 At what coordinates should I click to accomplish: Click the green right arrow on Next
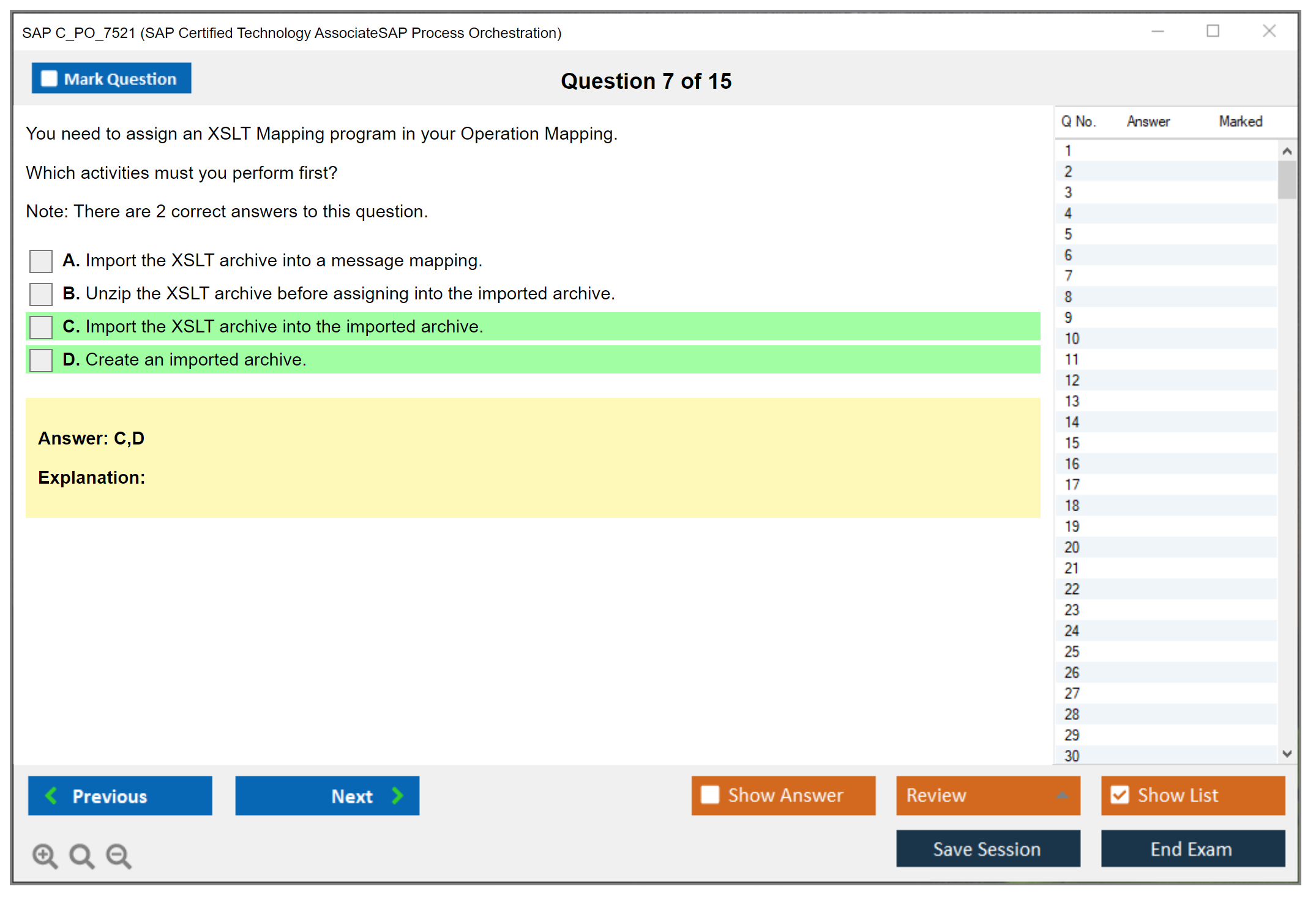pos(397,795)
